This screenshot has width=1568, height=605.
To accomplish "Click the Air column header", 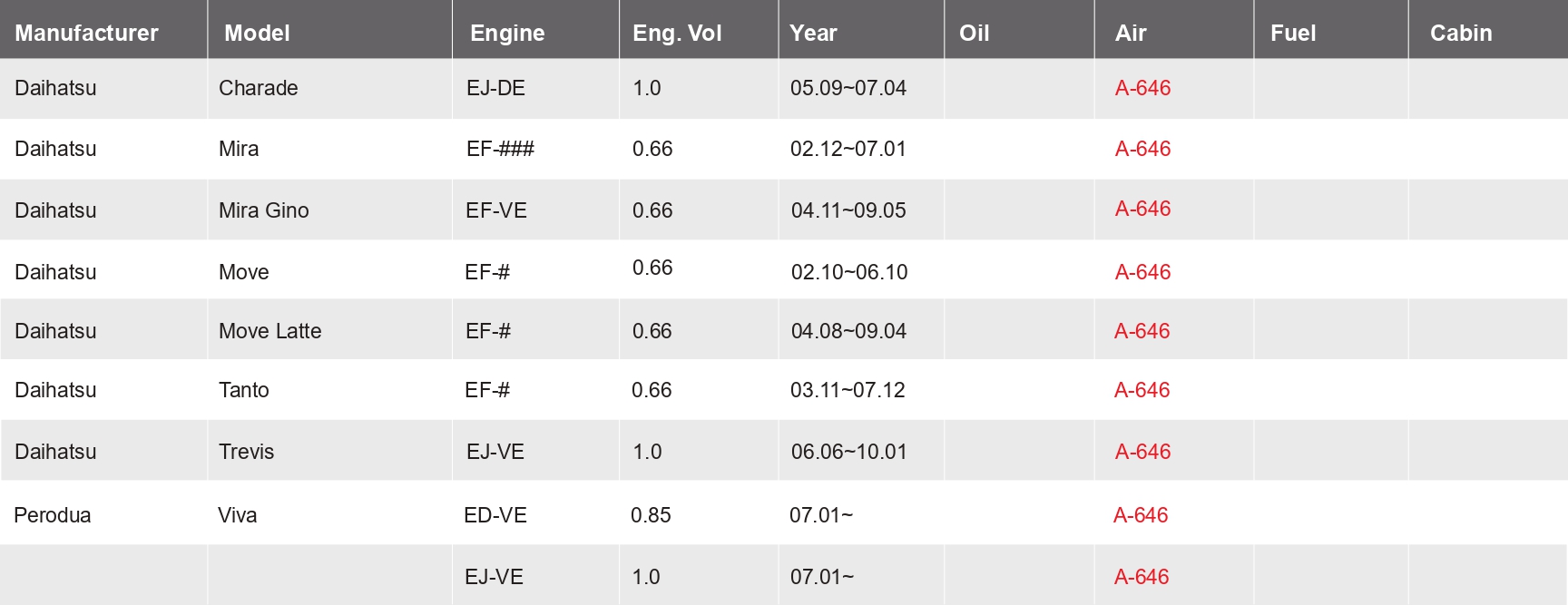I will coord(1131,34).
